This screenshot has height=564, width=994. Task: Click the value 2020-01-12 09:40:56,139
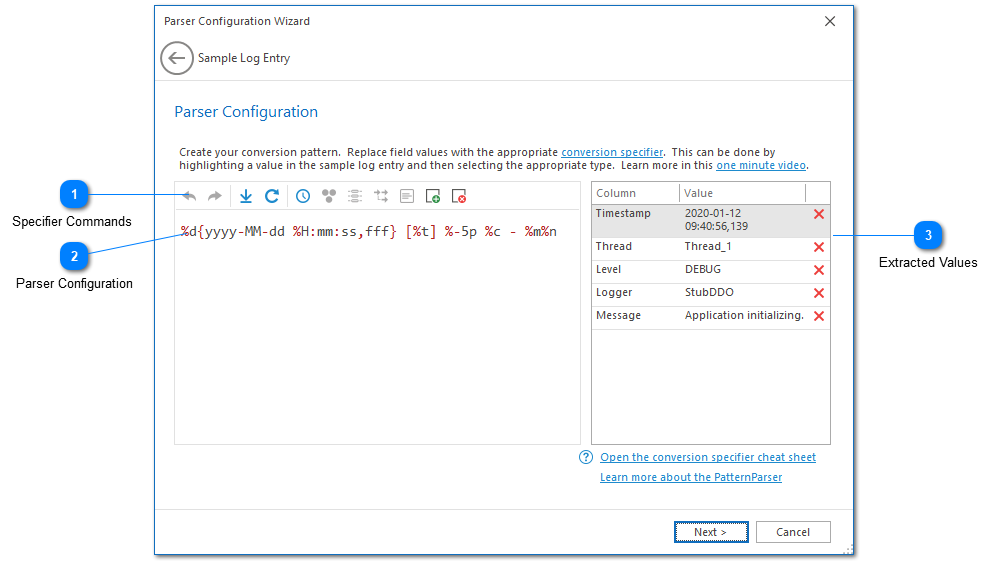click(x=716, y=220)
